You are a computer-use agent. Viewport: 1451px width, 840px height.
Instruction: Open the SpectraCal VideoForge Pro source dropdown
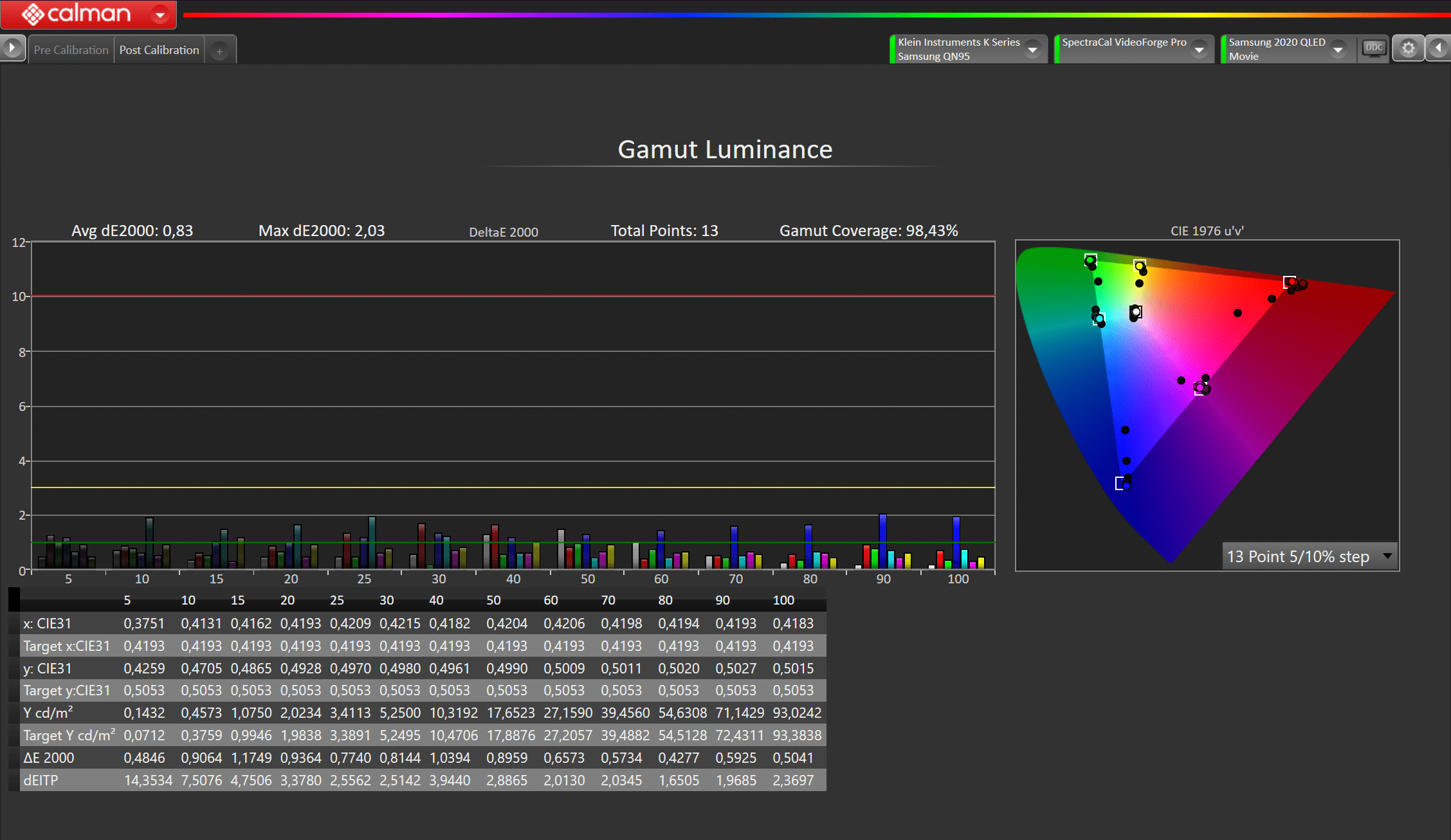tap(1199, 50)
